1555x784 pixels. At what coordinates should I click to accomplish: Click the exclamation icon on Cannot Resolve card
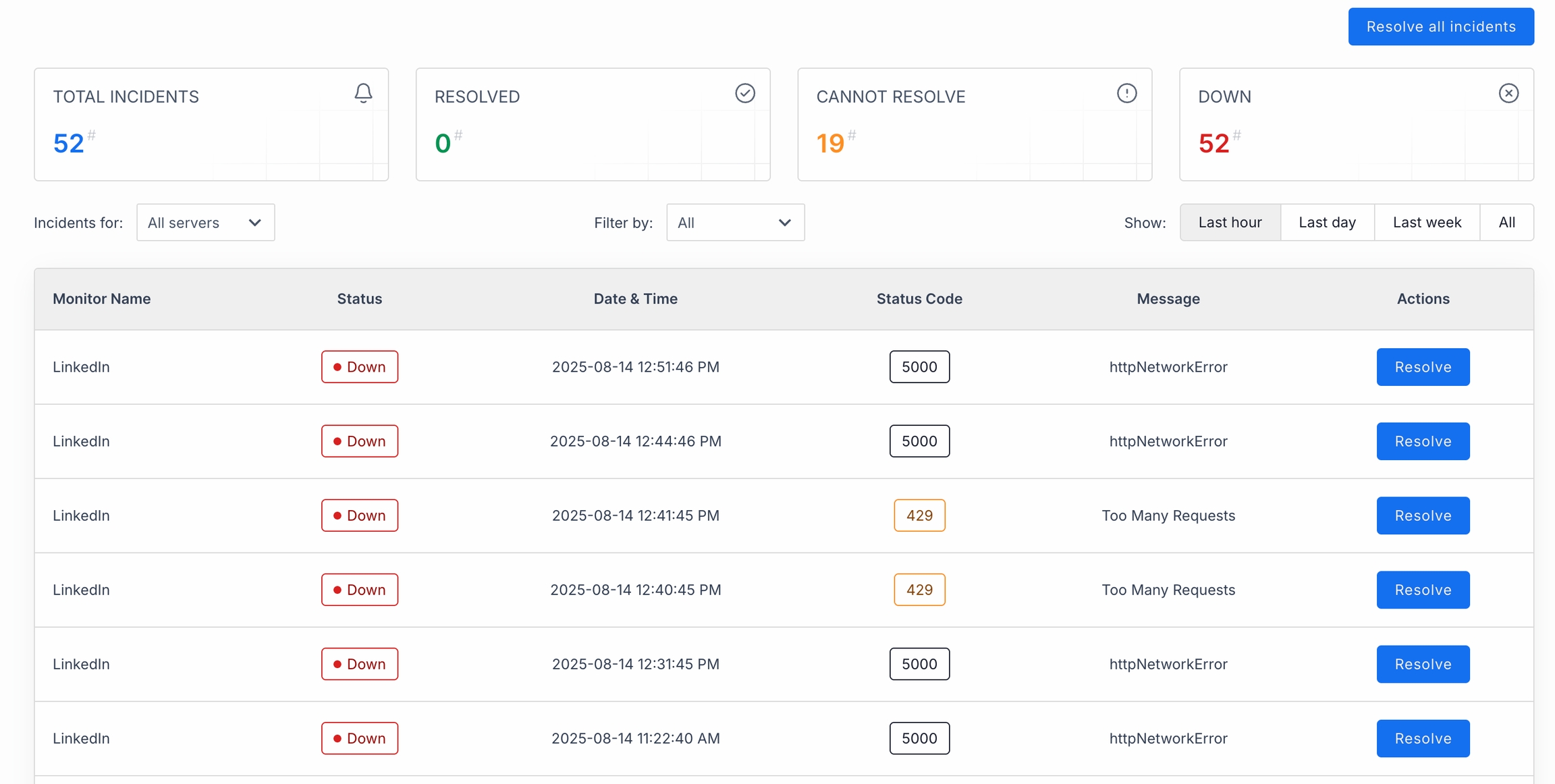1126,93
